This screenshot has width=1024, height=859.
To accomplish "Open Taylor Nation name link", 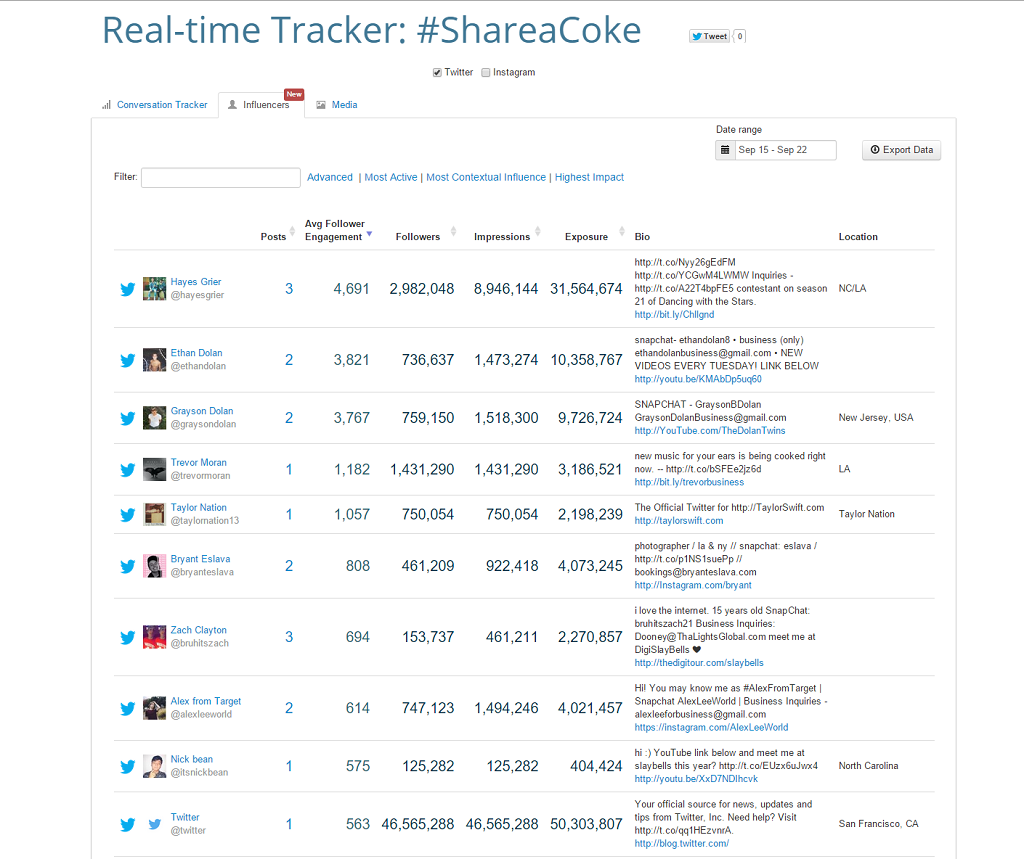I will pos(199,508).
